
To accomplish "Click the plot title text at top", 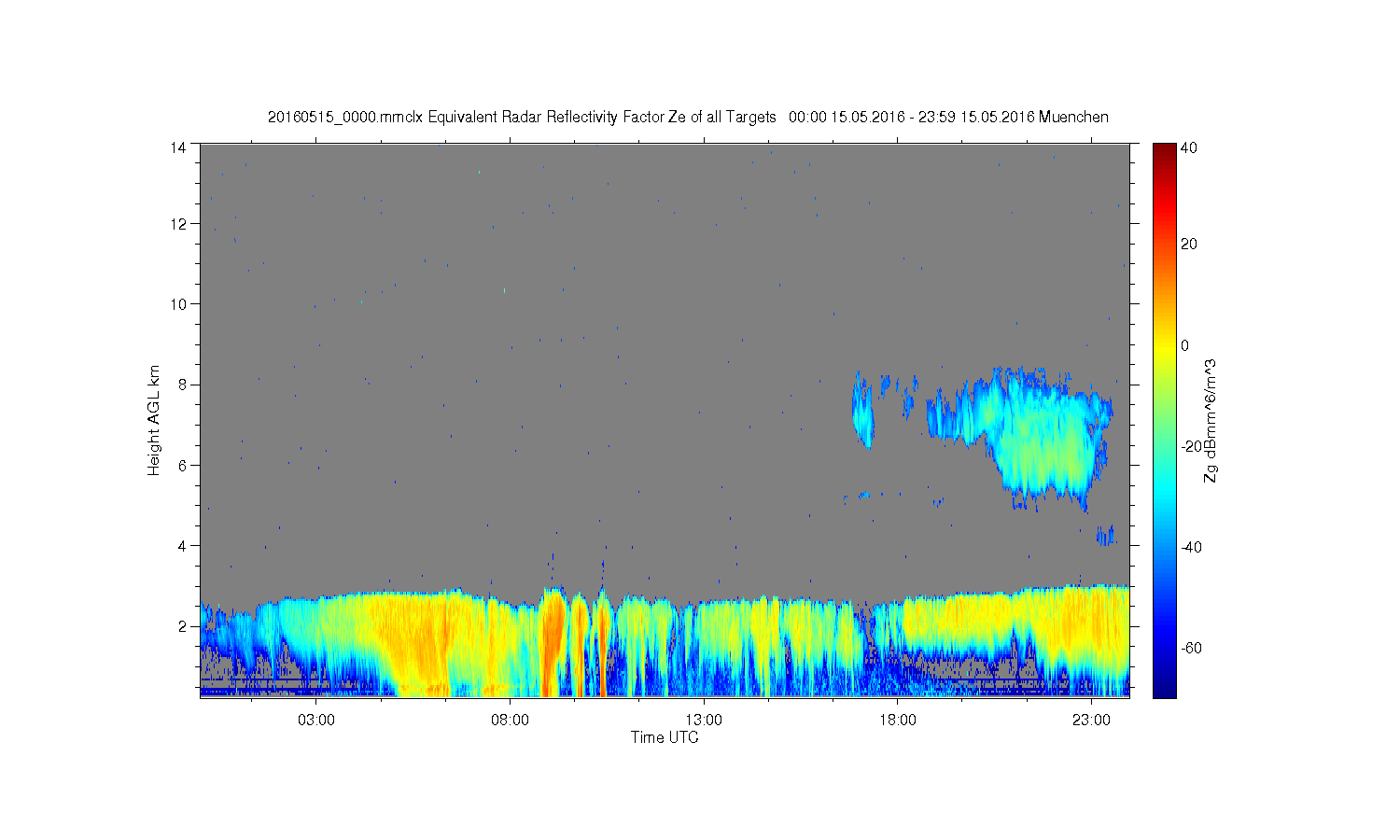I will coord(688,117).
